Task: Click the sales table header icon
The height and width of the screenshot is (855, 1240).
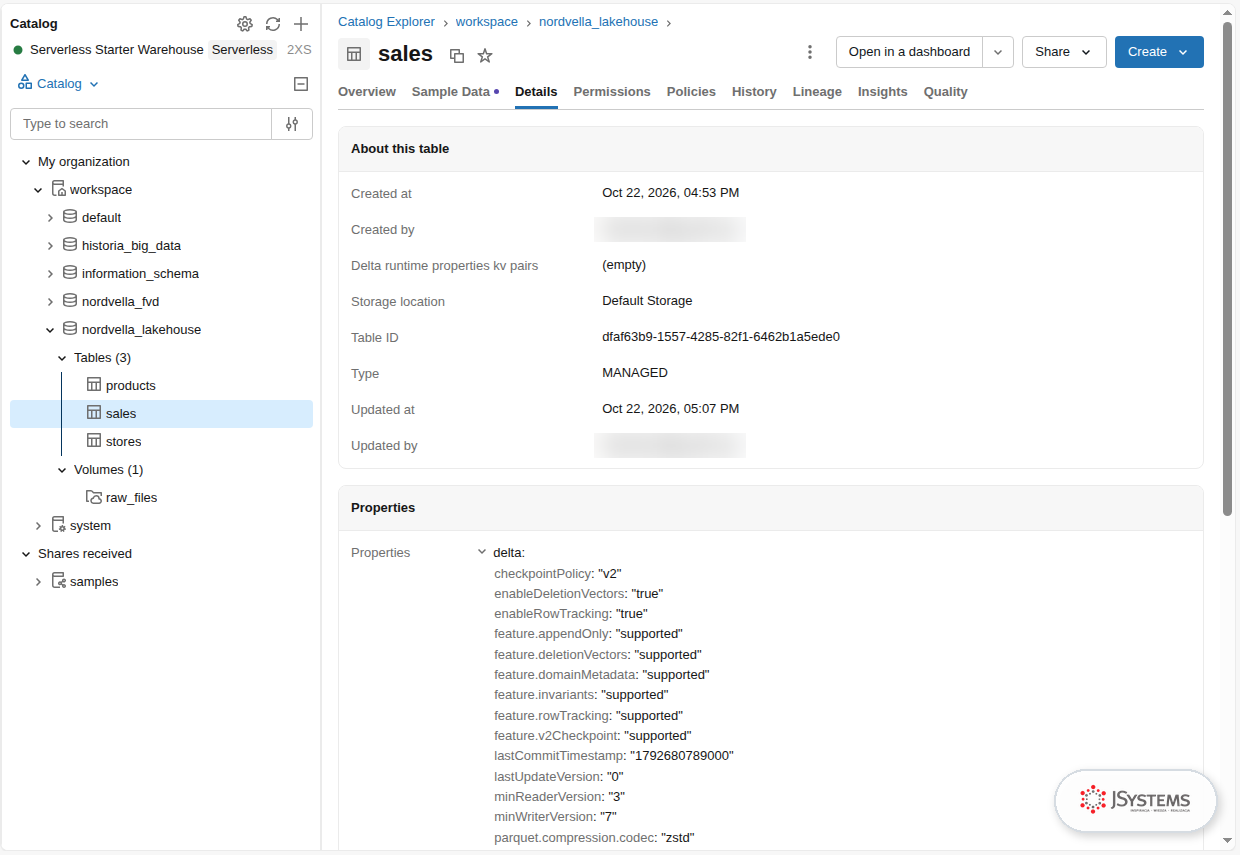Action: coord(354,54)
